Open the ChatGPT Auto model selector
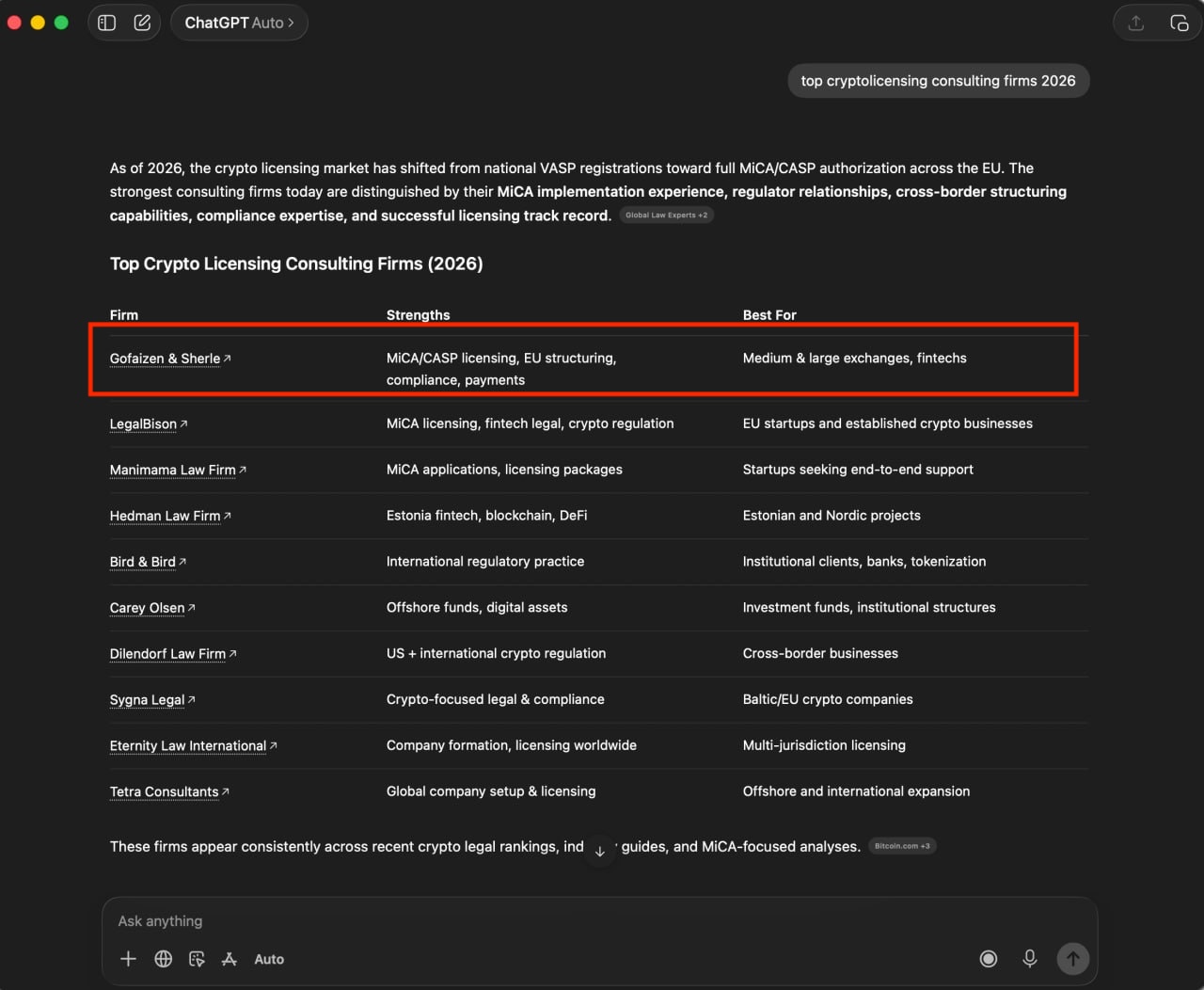The height and width of the screenshot is (990, 1204). pyautogui.click(x=239, y=23)
